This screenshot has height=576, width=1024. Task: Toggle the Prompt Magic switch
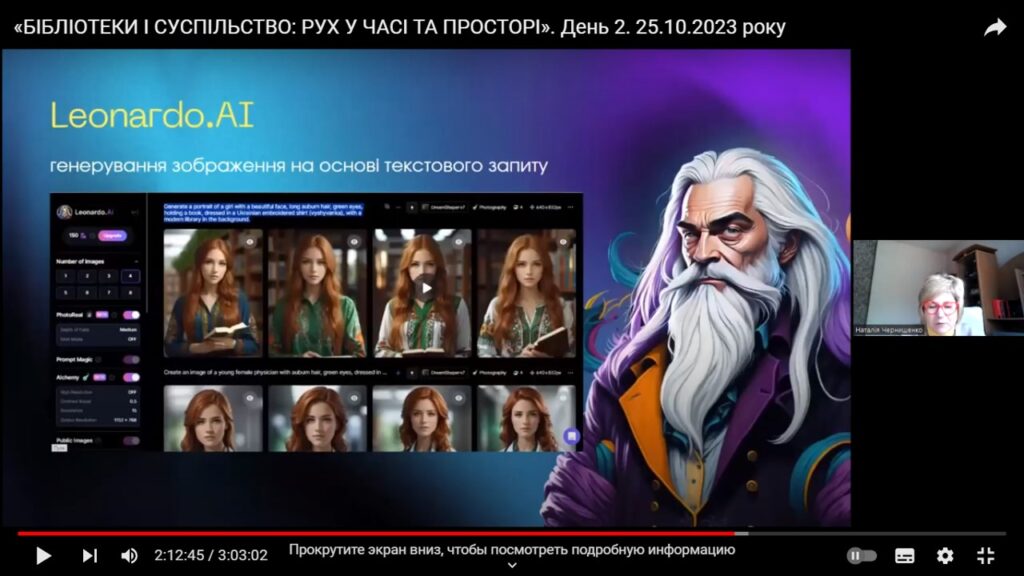coord(131,359)
